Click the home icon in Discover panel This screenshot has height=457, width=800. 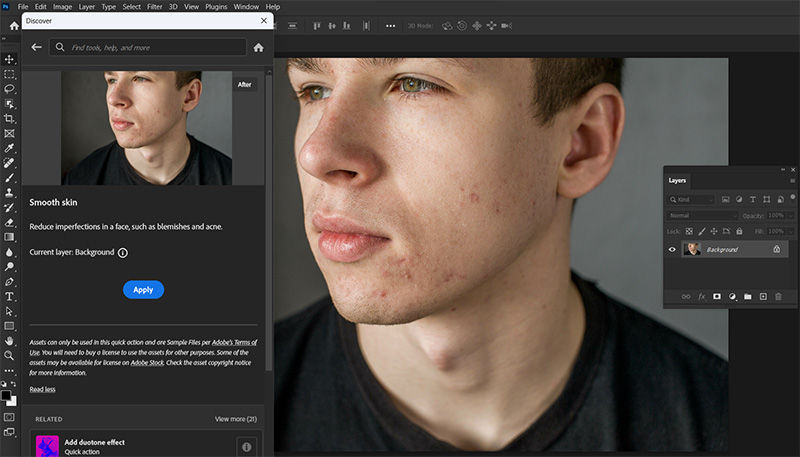tap(259, 47)
